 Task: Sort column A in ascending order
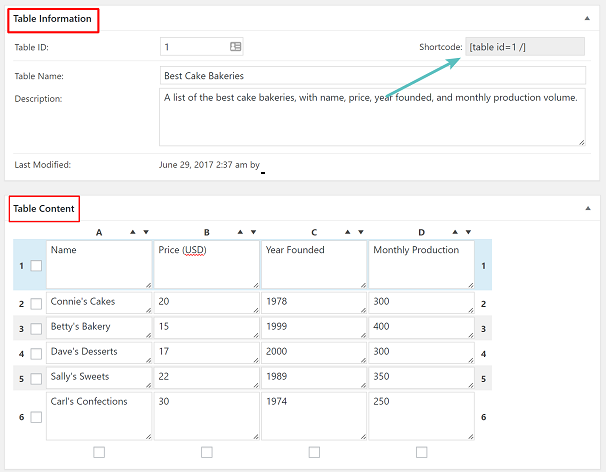(x=131, y=232)
